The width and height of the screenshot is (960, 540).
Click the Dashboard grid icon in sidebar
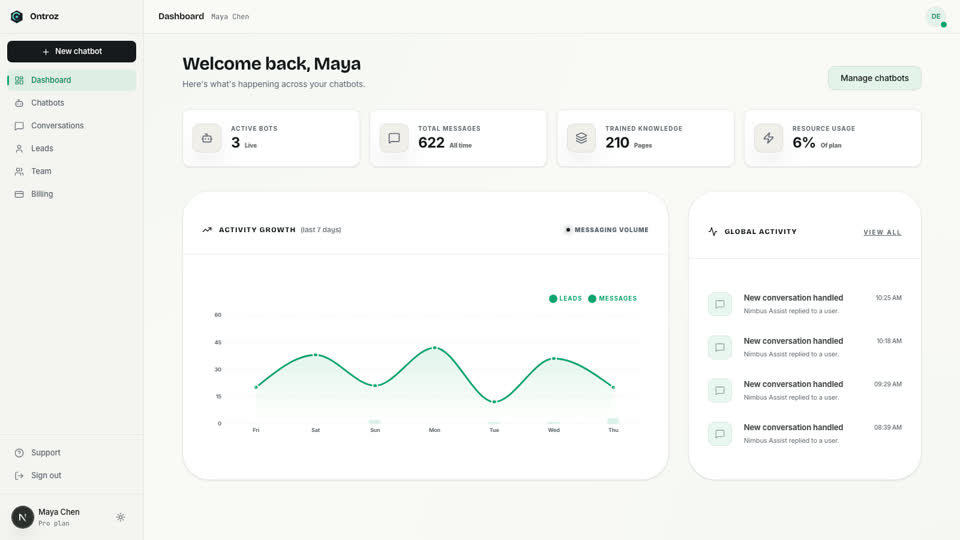point(19,80)
